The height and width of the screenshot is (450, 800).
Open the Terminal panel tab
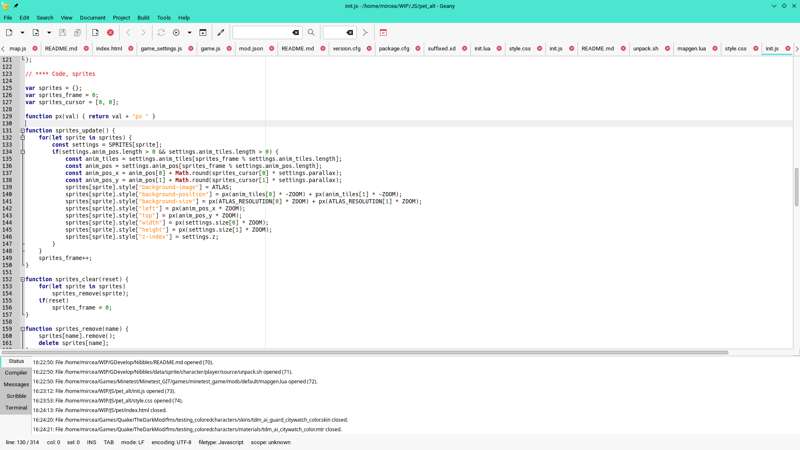coord(16,408)
